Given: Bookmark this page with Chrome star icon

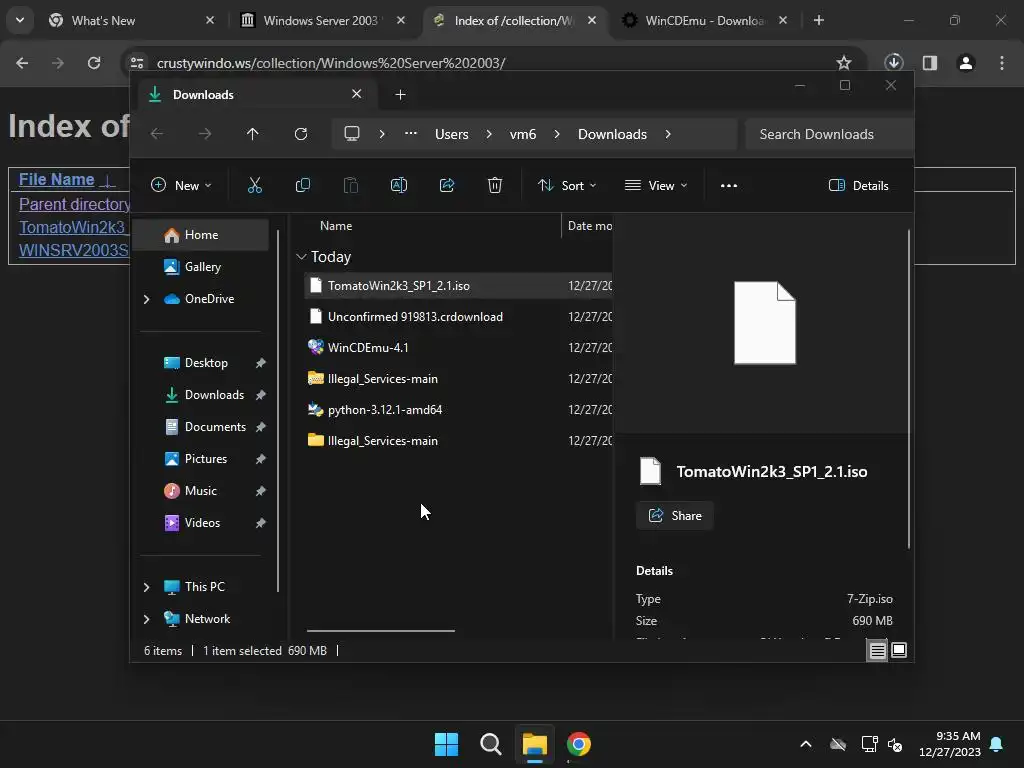Looking at the screenshot, I should 844,63.
